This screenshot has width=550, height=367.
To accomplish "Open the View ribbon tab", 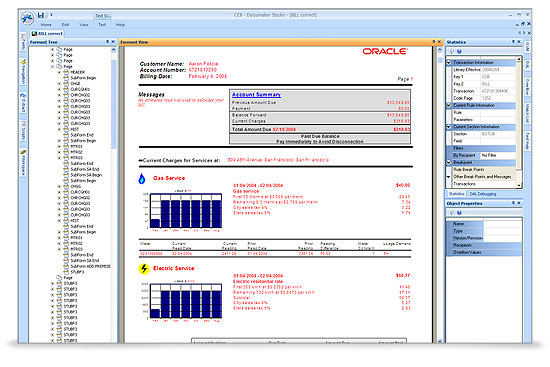I will [x=83, y=25].
